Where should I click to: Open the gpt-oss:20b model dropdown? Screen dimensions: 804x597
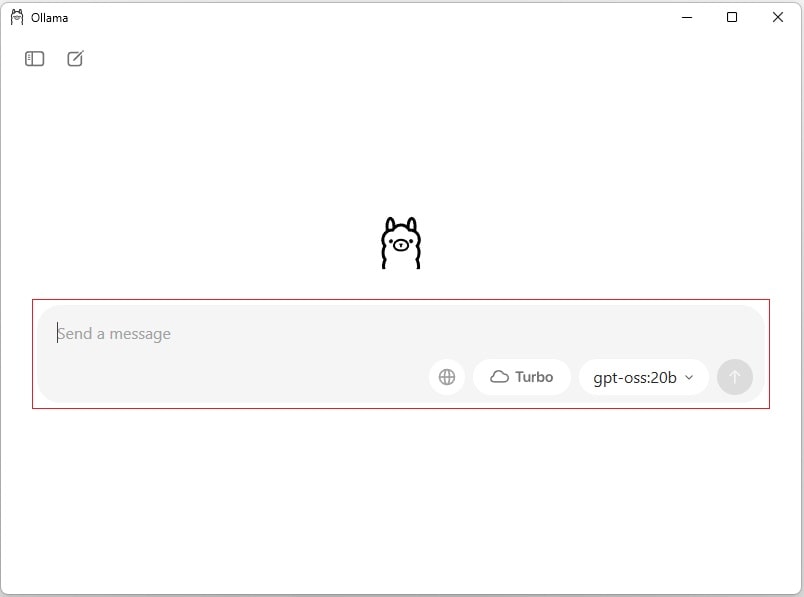(644, 377)
